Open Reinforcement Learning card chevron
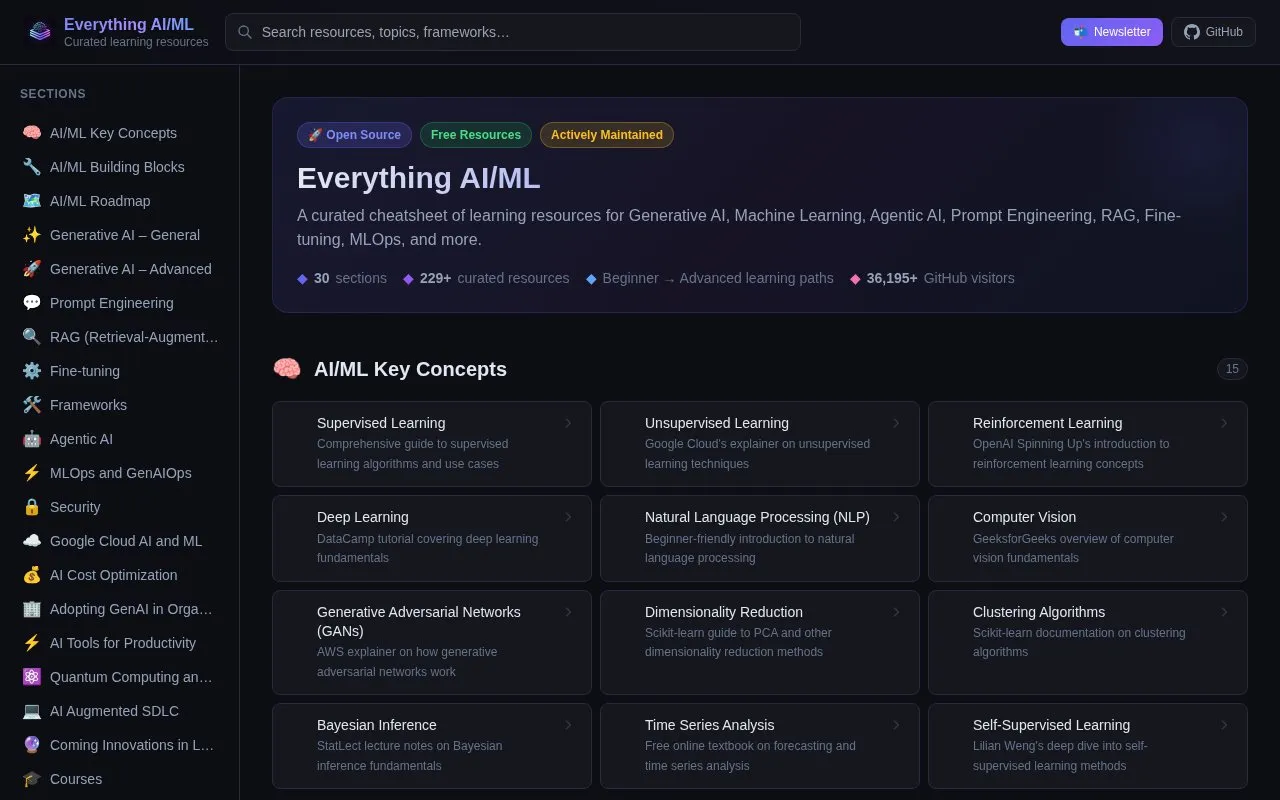 pos(1224,423)
